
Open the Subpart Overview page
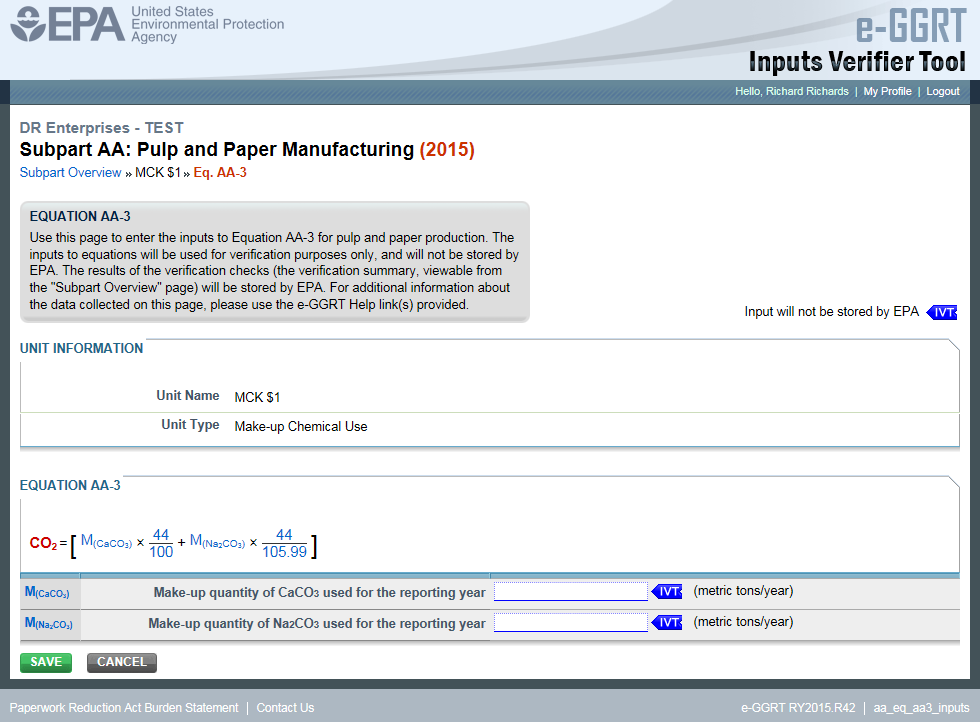(x=70, y=172)
